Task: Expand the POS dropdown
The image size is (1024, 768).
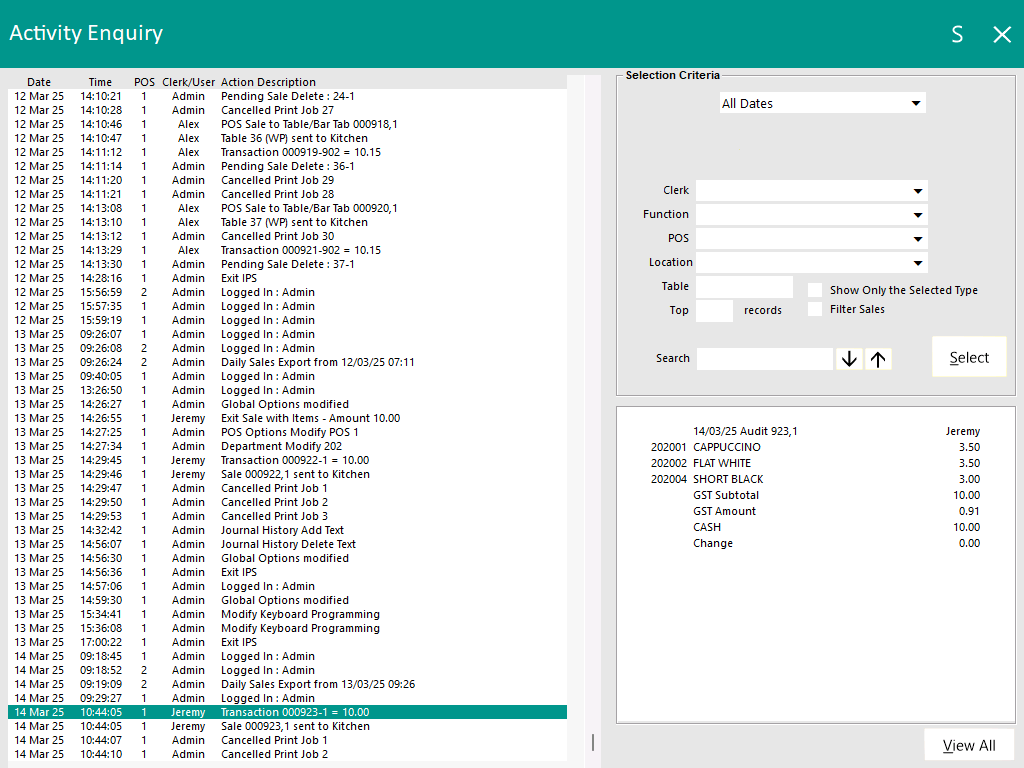Action: coord(811,239)
